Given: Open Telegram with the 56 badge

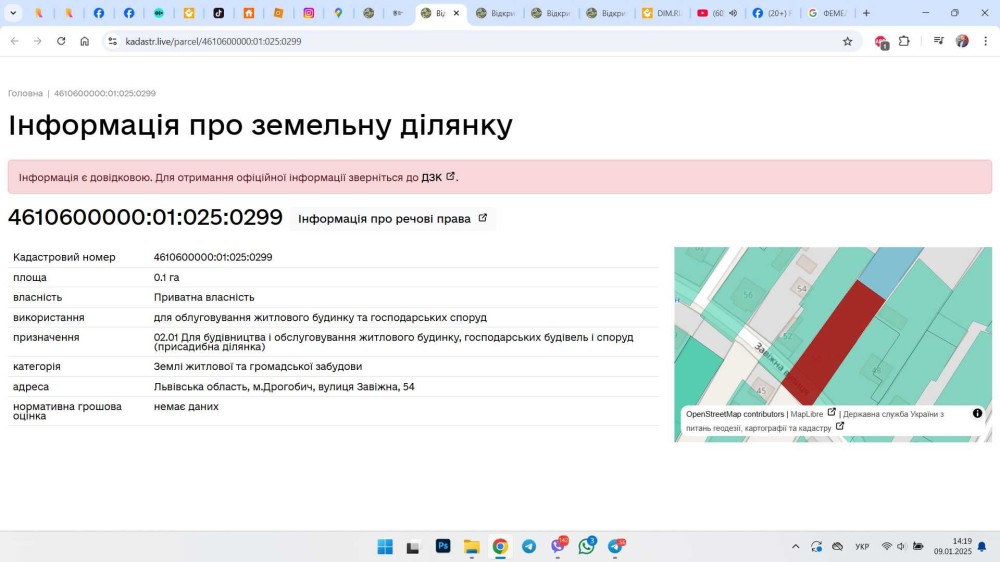Looking at the screenshot, I should tap(616, 546).
